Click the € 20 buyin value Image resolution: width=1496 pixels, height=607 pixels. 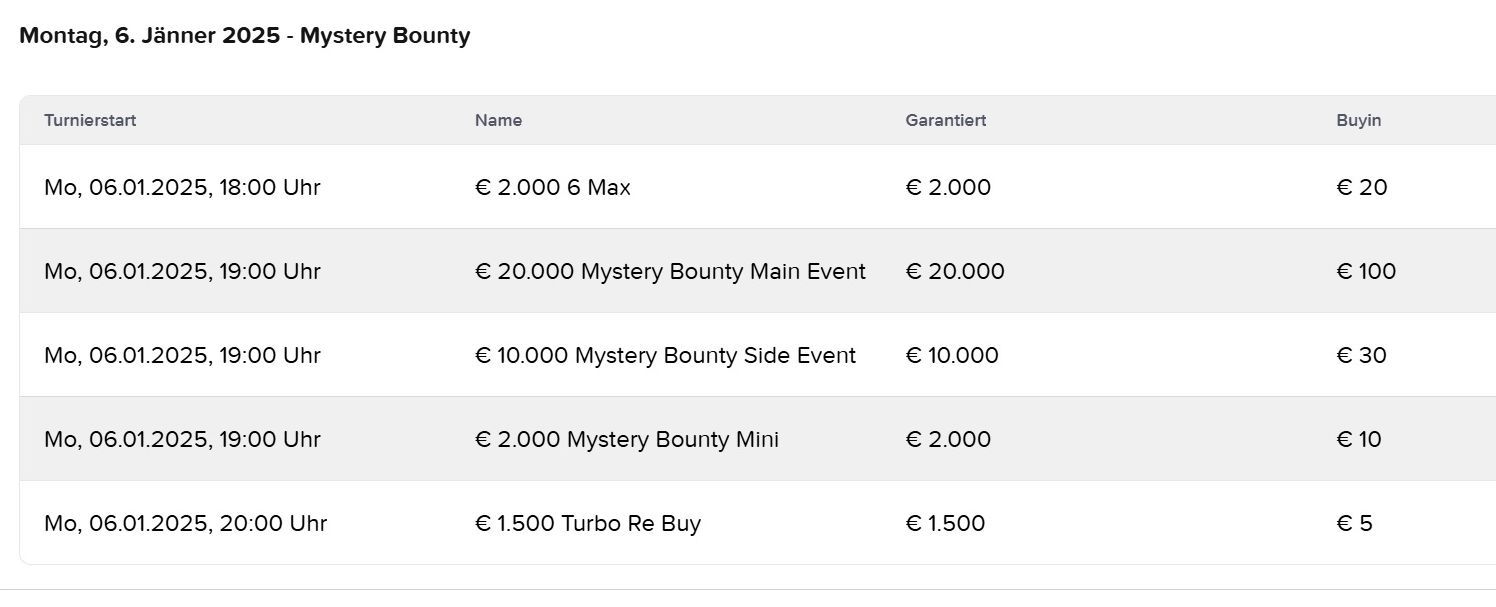1361,187
